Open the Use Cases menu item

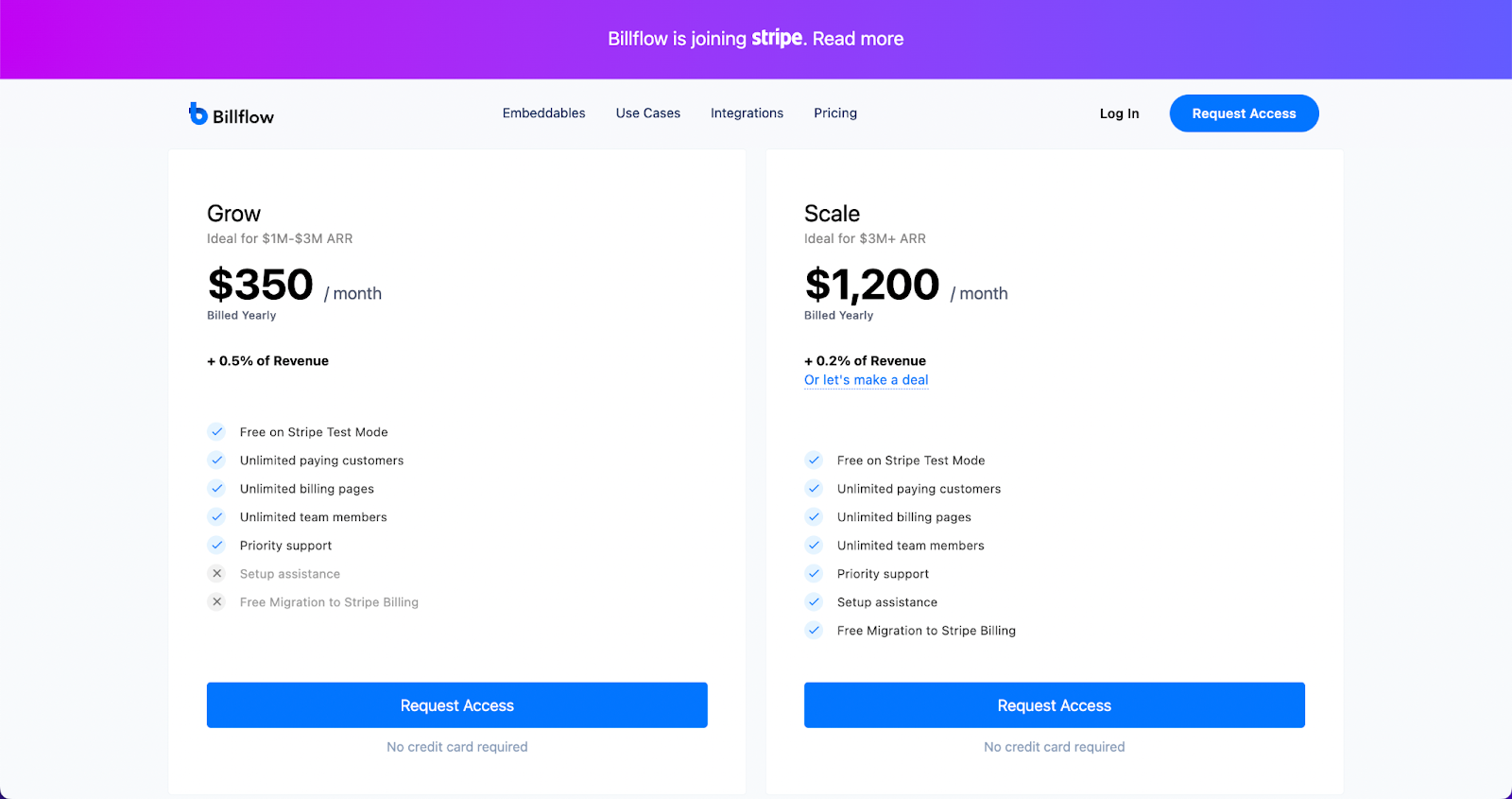(x=648, y=113)
